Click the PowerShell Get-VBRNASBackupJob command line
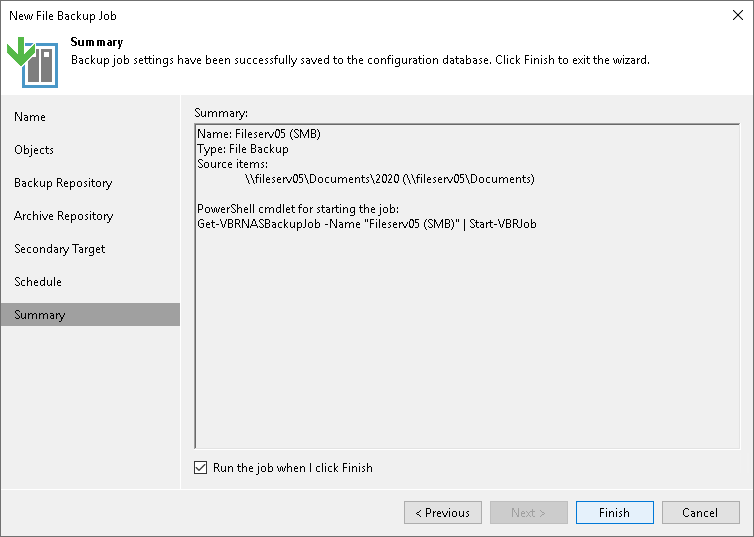This screenshot has width=754, height=537. click(367, 224)
